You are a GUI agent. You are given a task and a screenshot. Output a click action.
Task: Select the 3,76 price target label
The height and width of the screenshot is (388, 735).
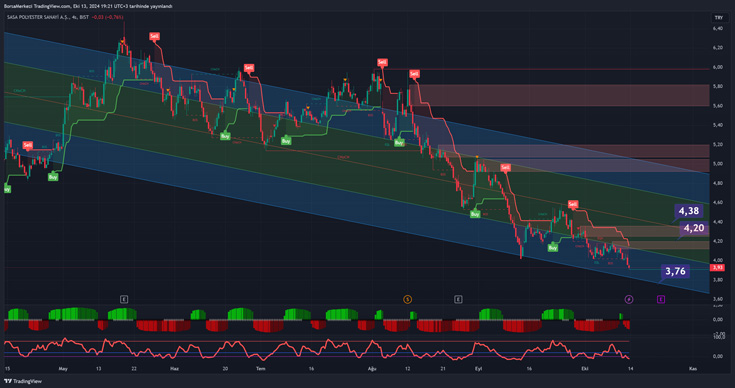click(x=675, y=271)
